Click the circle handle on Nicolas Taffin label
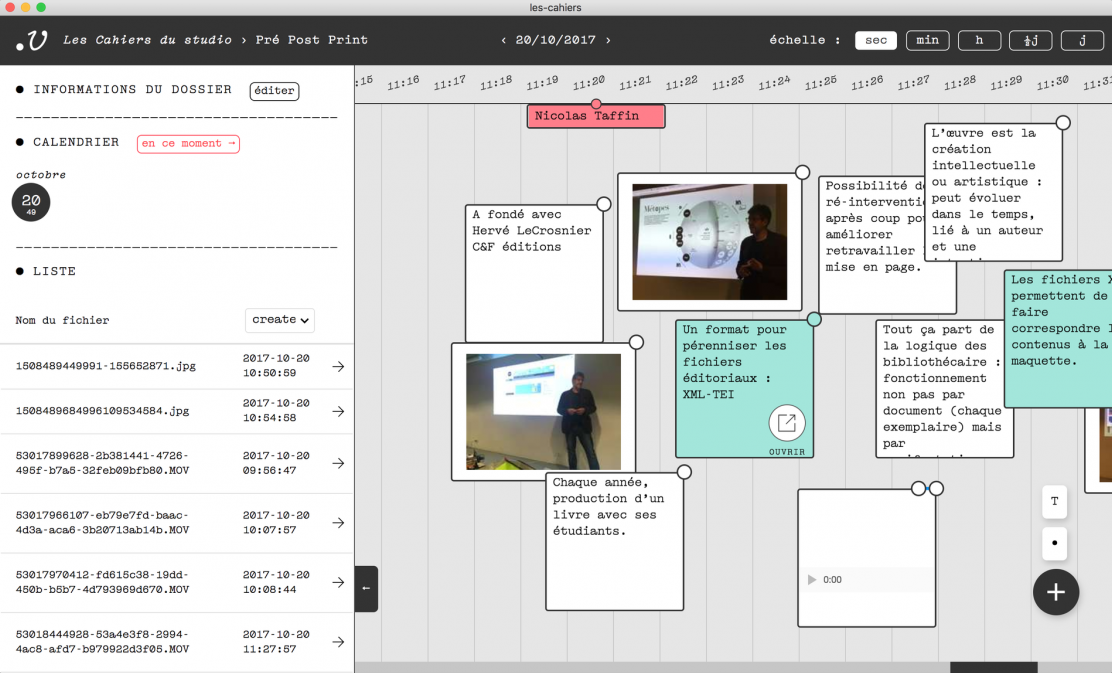Screen dimensions: 1112x673 pos(596,104)
